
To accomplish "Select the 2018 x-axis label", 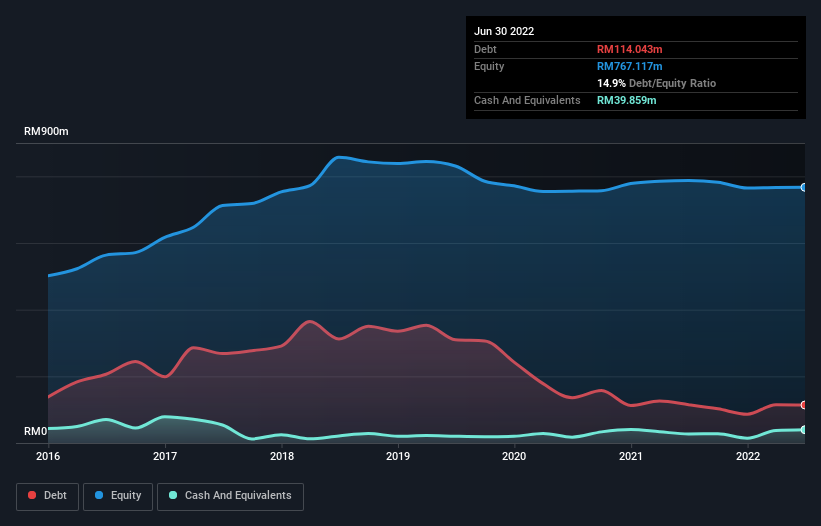I will pyautogui.click(x=282, y=456).
